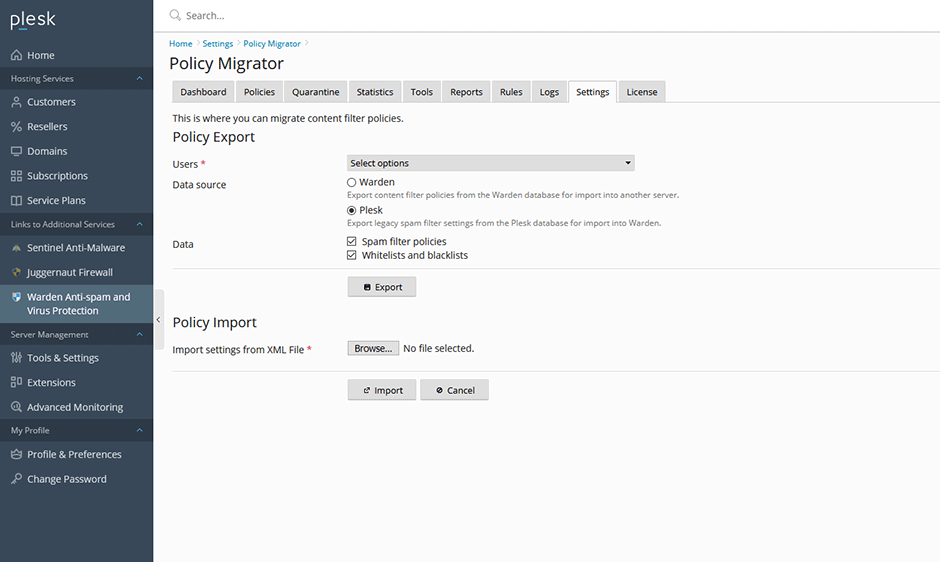
Task: Click the Home house icon in sidebar
Action: (x=16, y=55)
